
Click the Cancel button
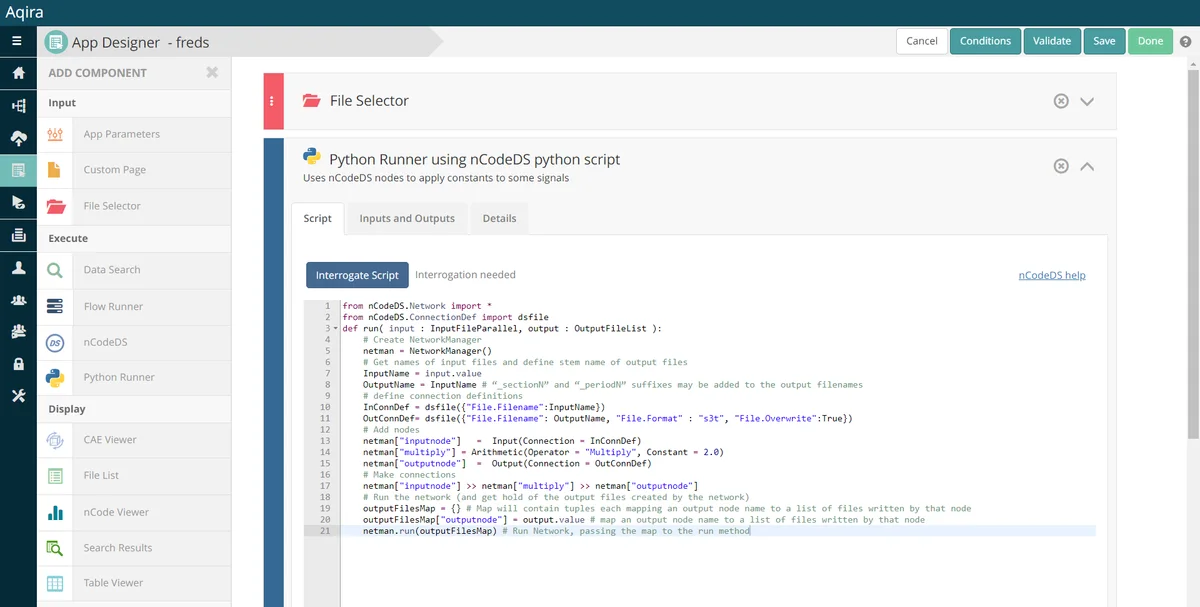[922, 41]
